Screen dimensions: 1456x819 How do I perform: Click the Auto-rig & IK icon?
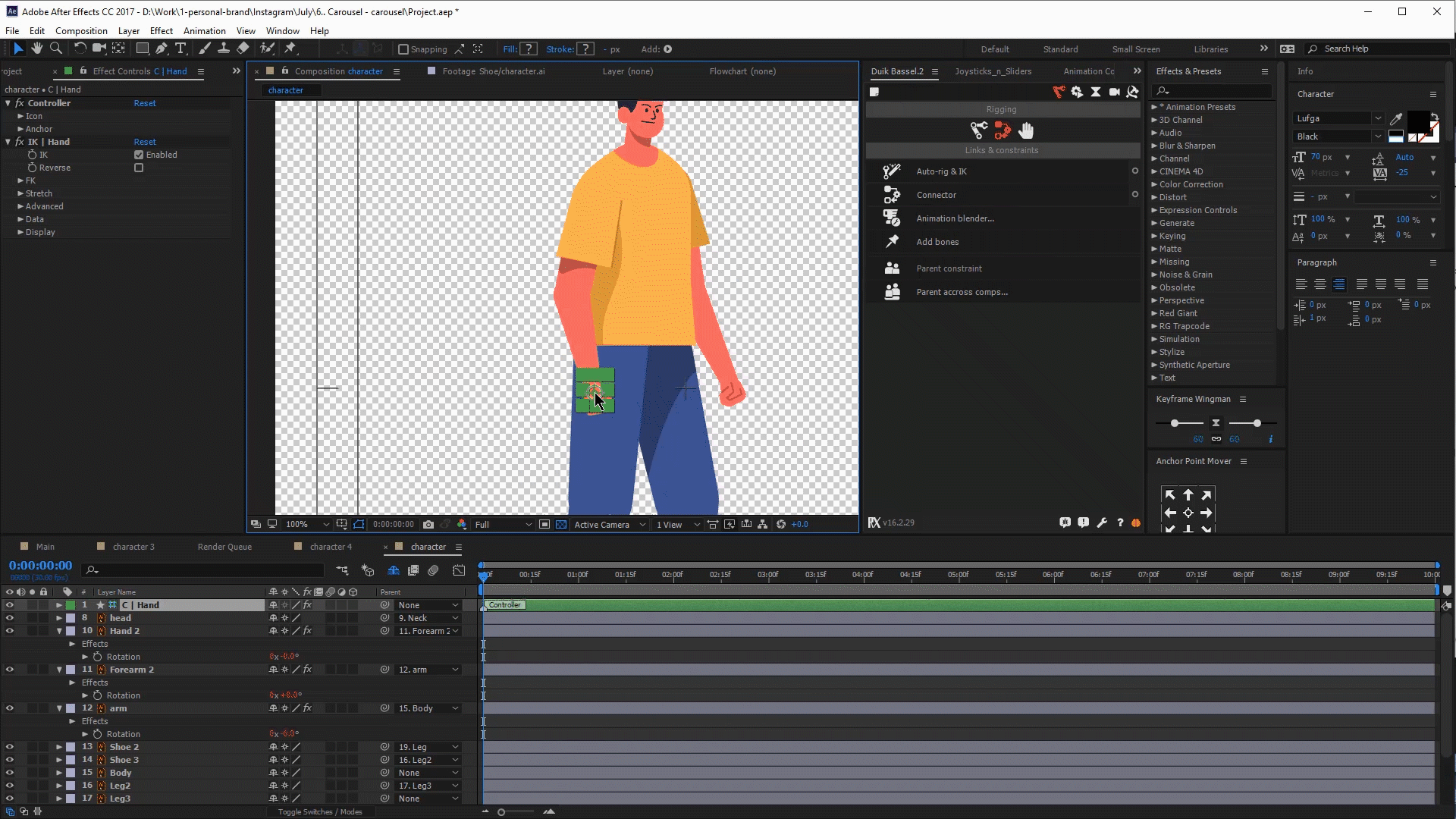(x=892, y=171)
